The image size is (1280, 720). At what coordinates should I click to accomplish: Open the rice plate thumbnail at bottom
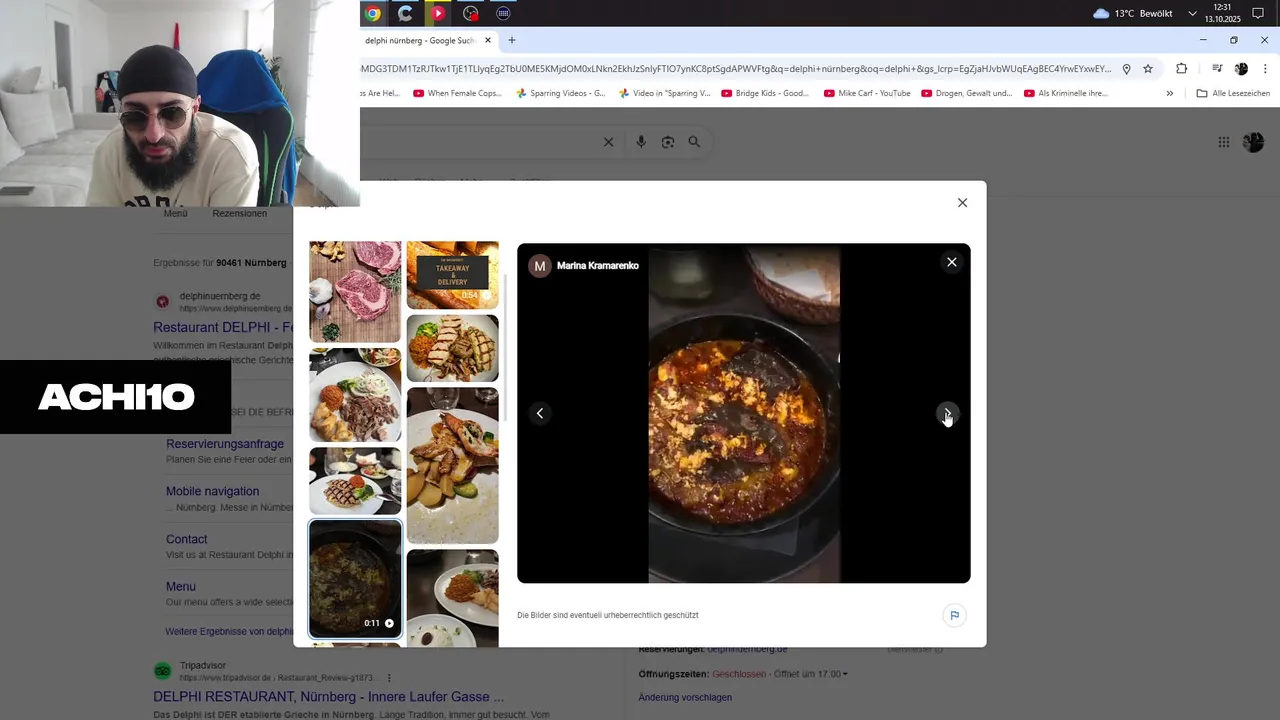tap(452, 597)
